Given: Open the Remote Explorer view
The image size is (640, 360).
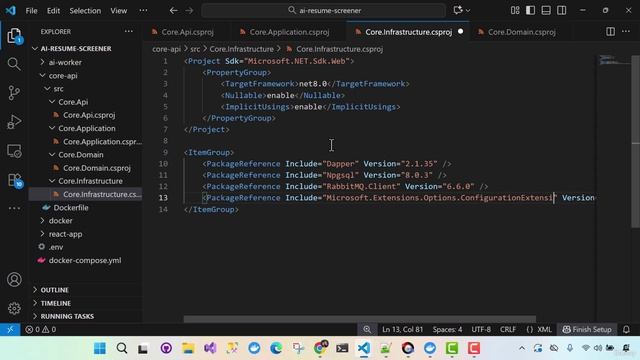Looking at the screenshot, I should pyautogui.click(x=14, y=151).
